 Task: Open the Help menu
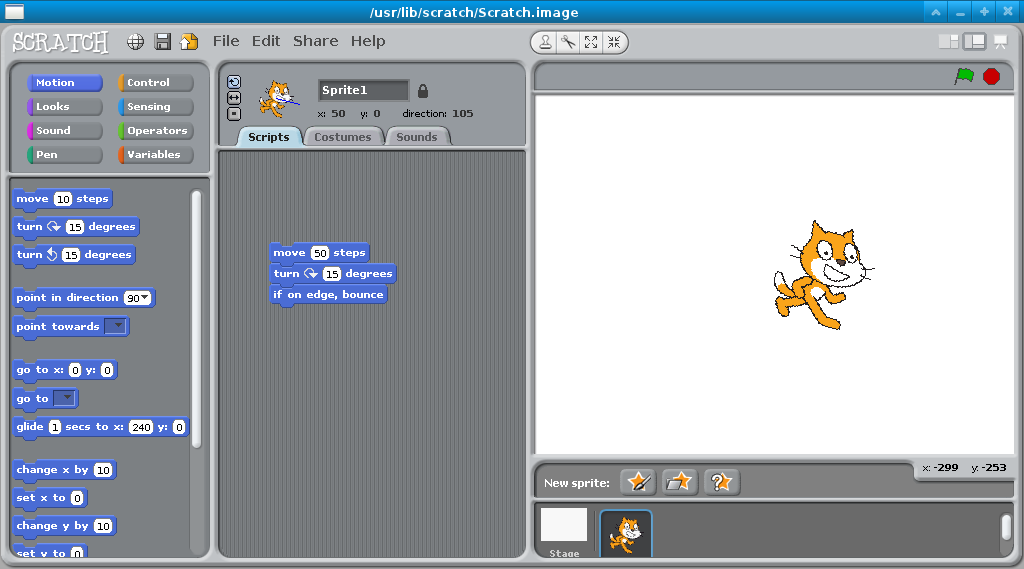(368, 41)
